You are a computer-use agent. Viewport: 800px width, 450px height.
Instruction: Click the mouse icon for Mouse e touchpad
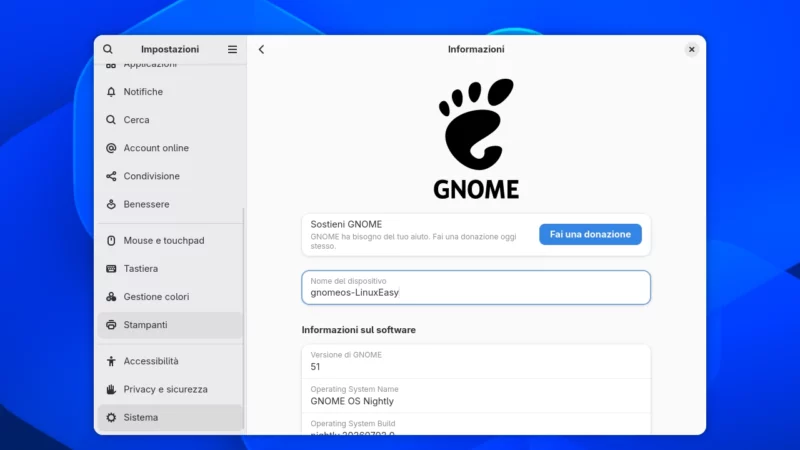[x=111, y=240]
